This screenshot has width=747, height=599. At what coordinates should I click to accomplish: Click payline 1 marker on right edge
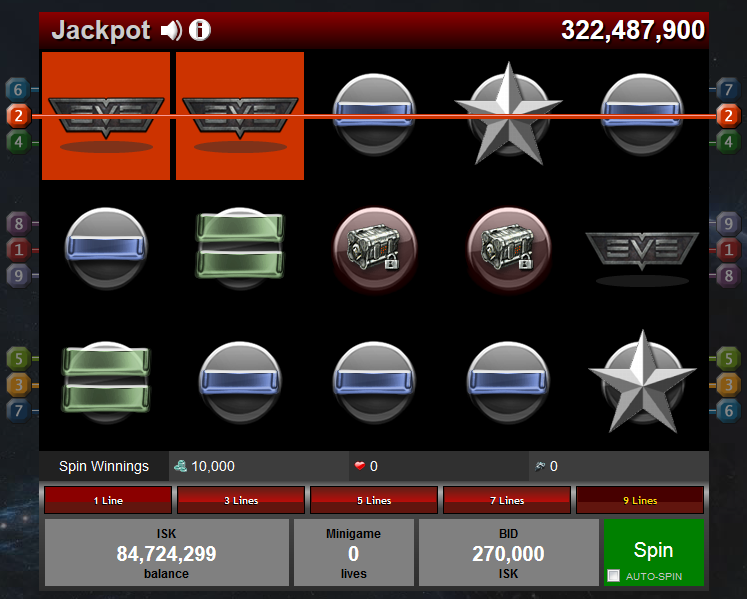tap(728, 249)
